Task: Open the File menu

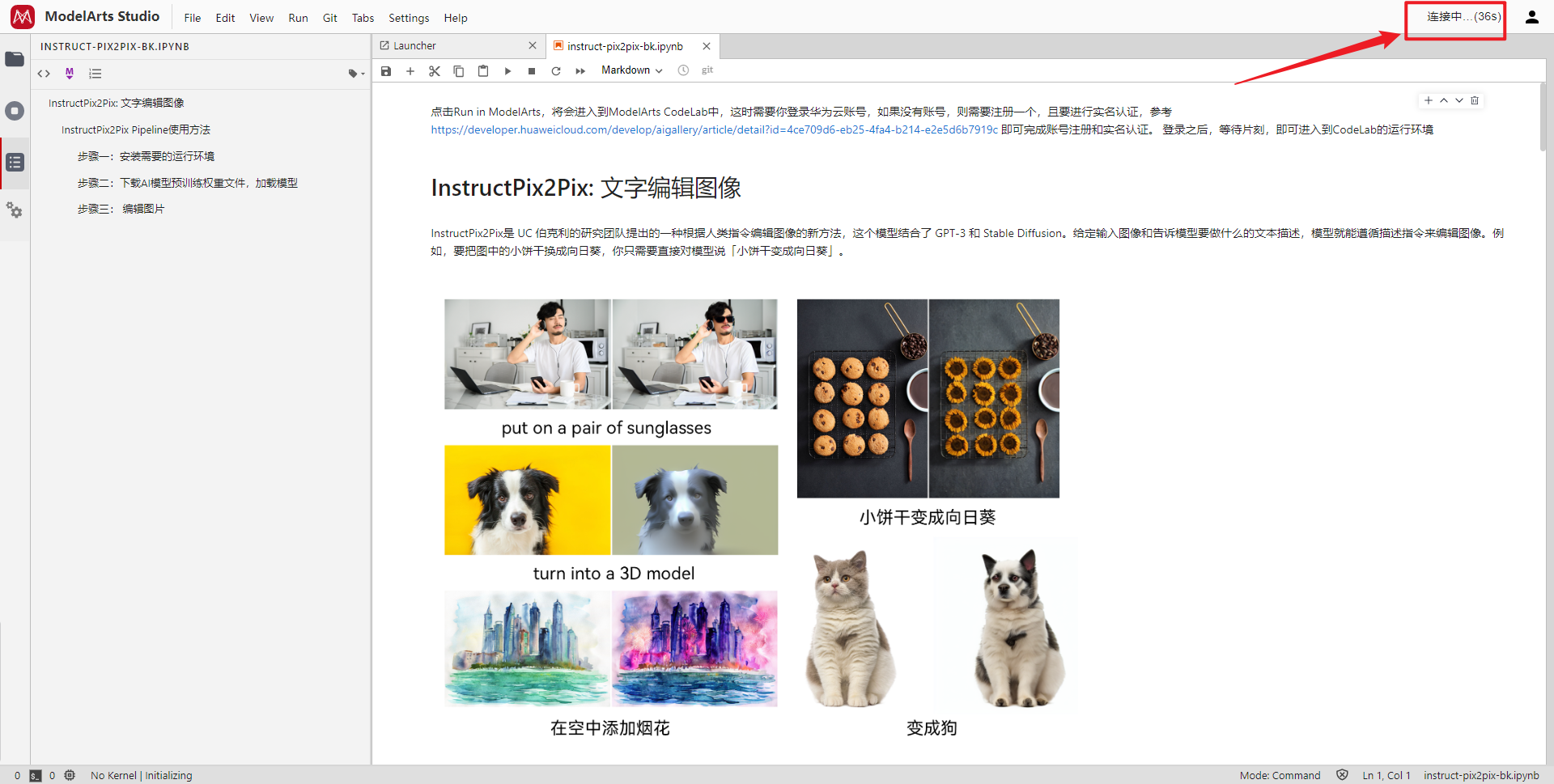Action: [x=193, y=18]
